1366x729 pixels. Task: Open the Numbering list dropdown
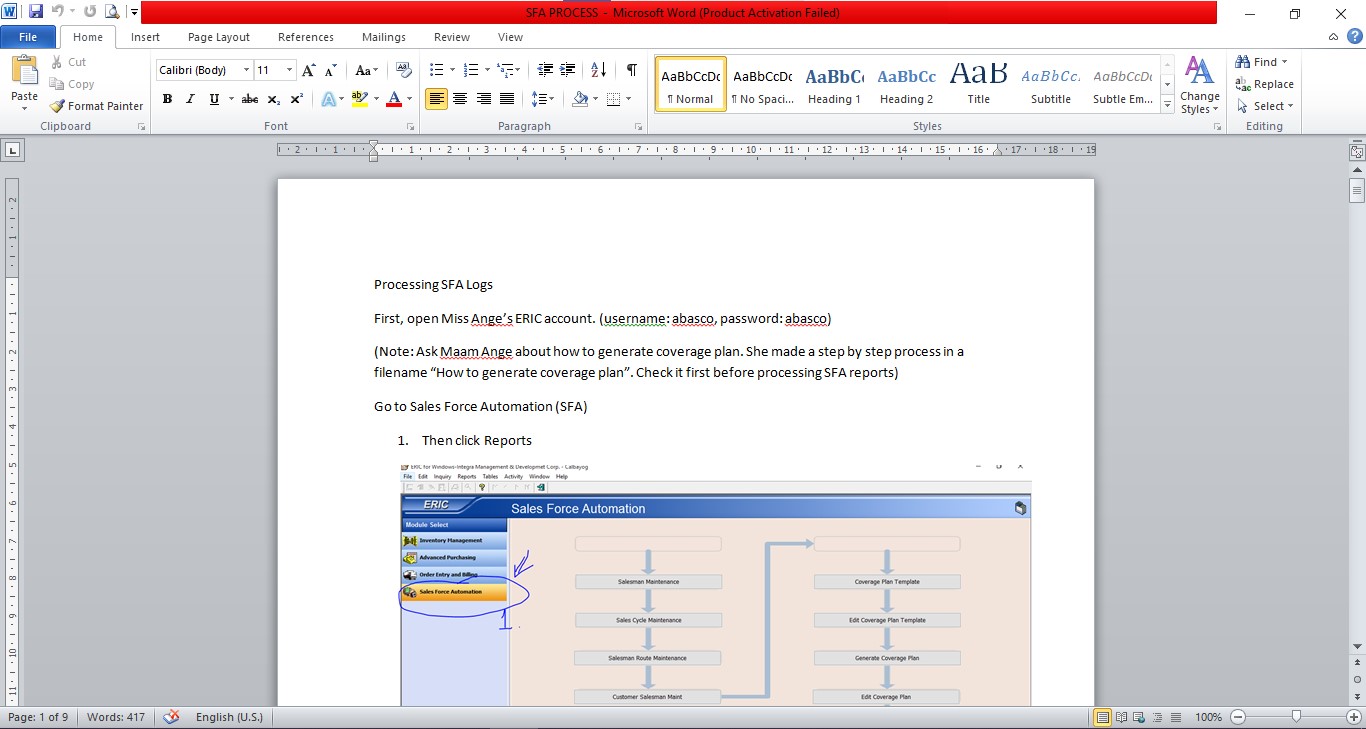click(x=487, y=70)
